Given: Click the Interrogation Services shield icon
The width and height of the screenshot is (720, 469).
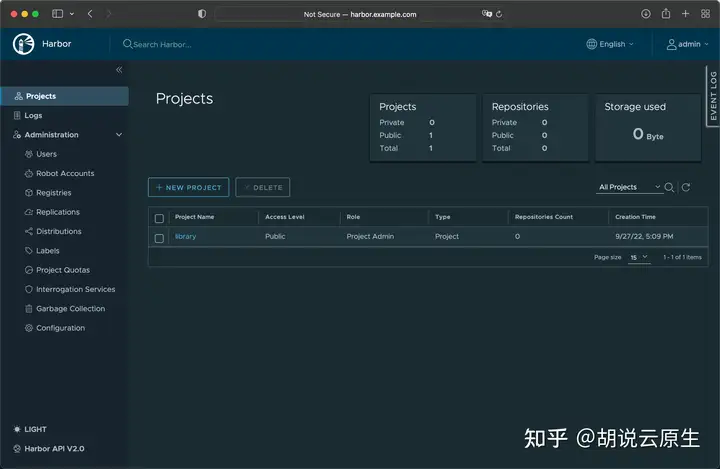Looking at the screenshot, I should click(x=29, y=289).
